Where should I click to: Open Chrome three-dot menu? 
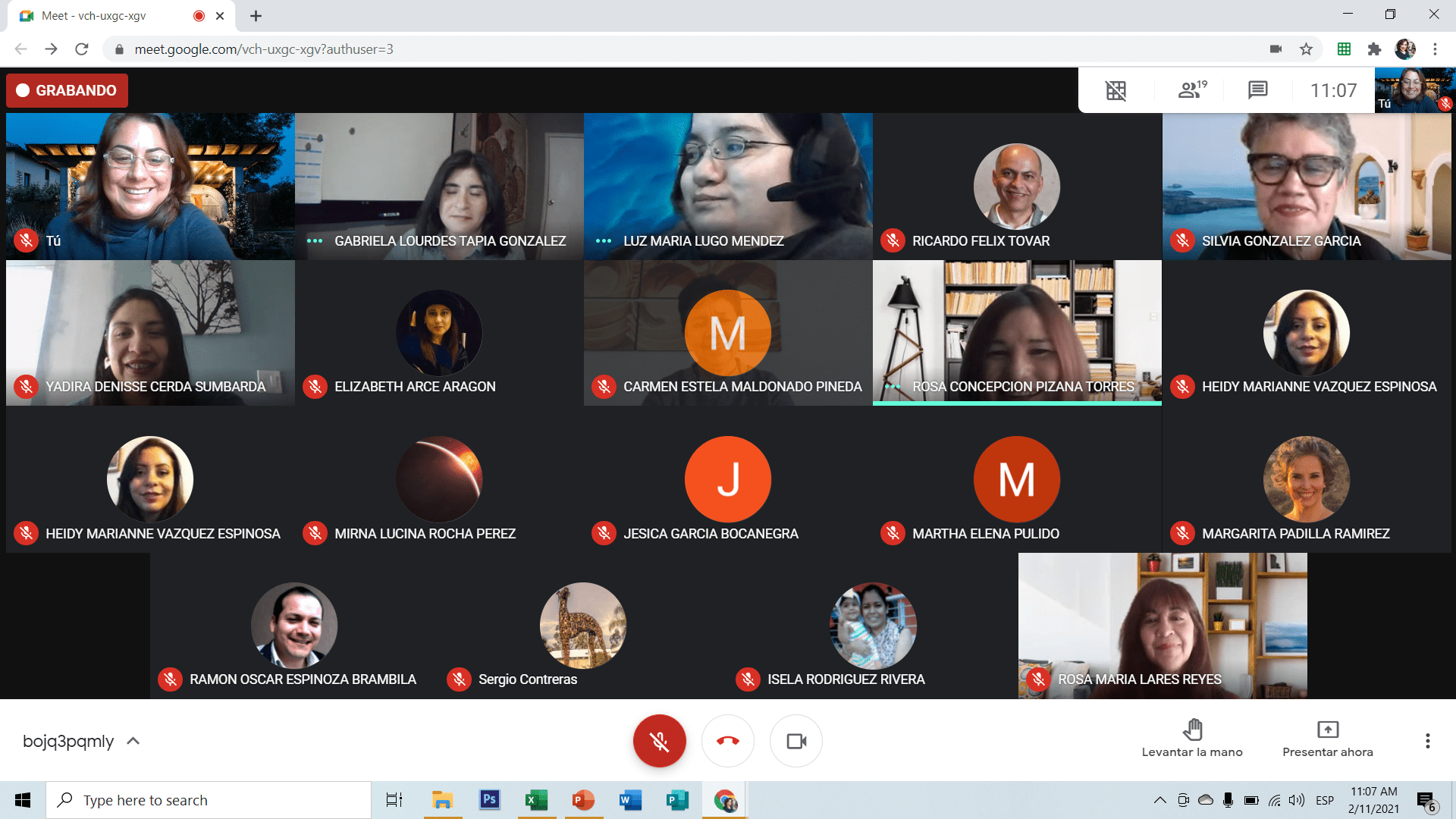1435,49
